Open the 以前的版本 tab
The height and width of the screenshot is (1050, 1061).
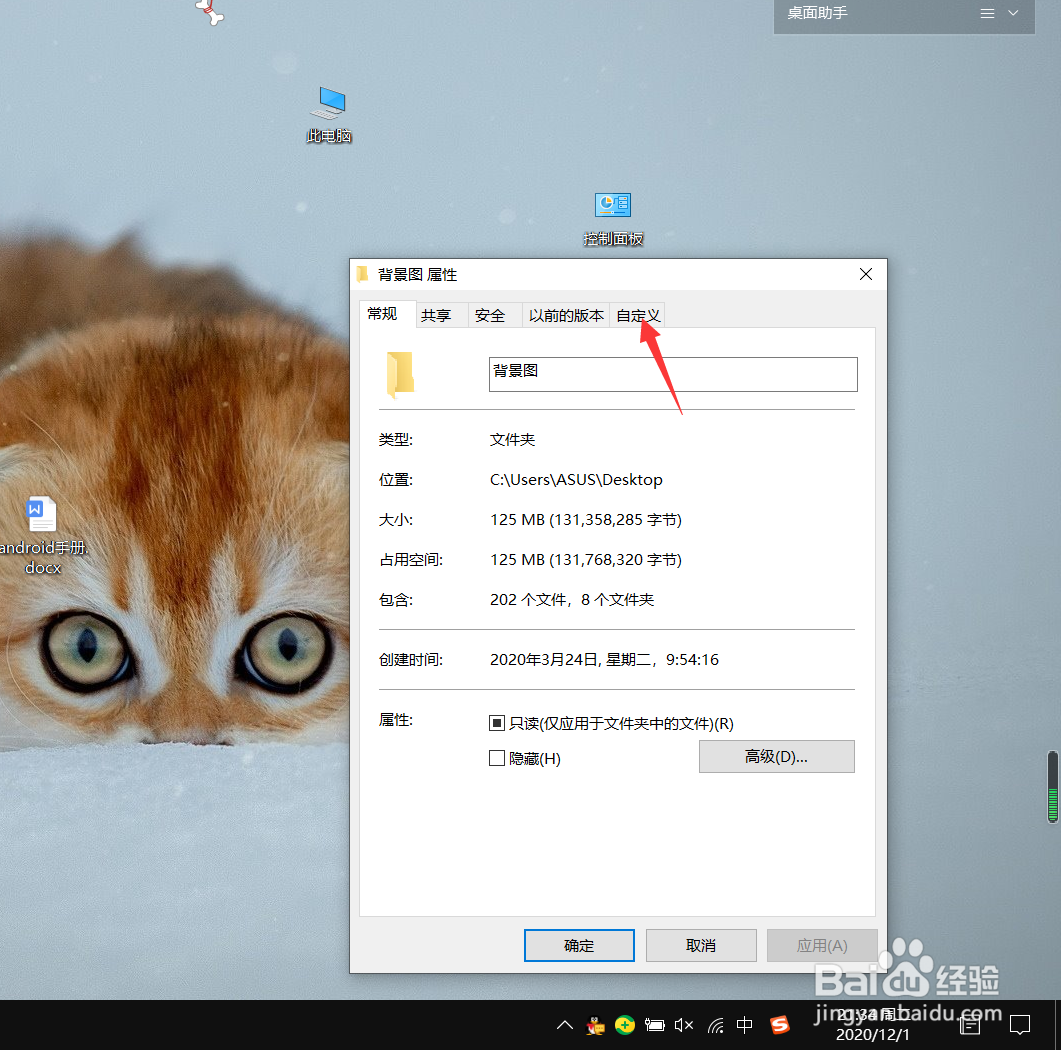point(566,315)
